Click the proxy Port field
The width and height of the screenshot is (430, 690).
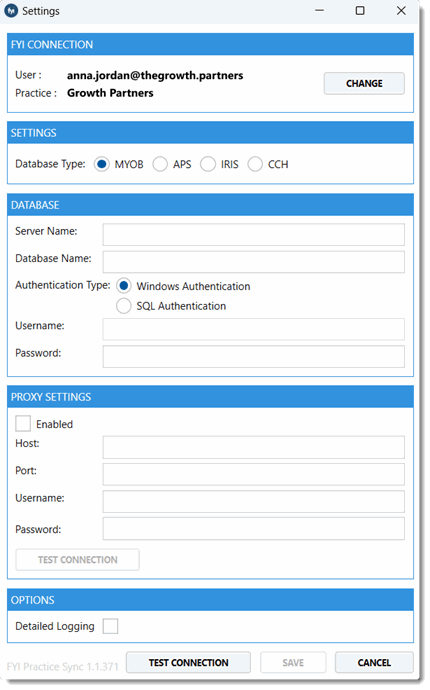coord(254,474)
